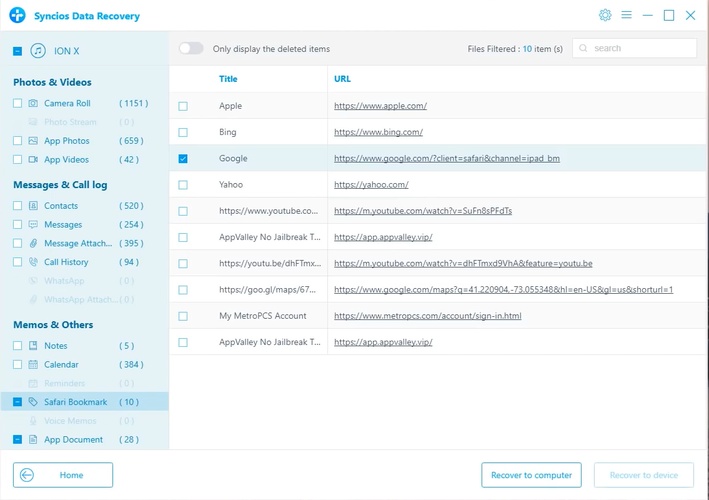The width and height of the screenshot is (709, 500).
Task: Click the Files Filtered count text
Action: (x=515, y=49)
